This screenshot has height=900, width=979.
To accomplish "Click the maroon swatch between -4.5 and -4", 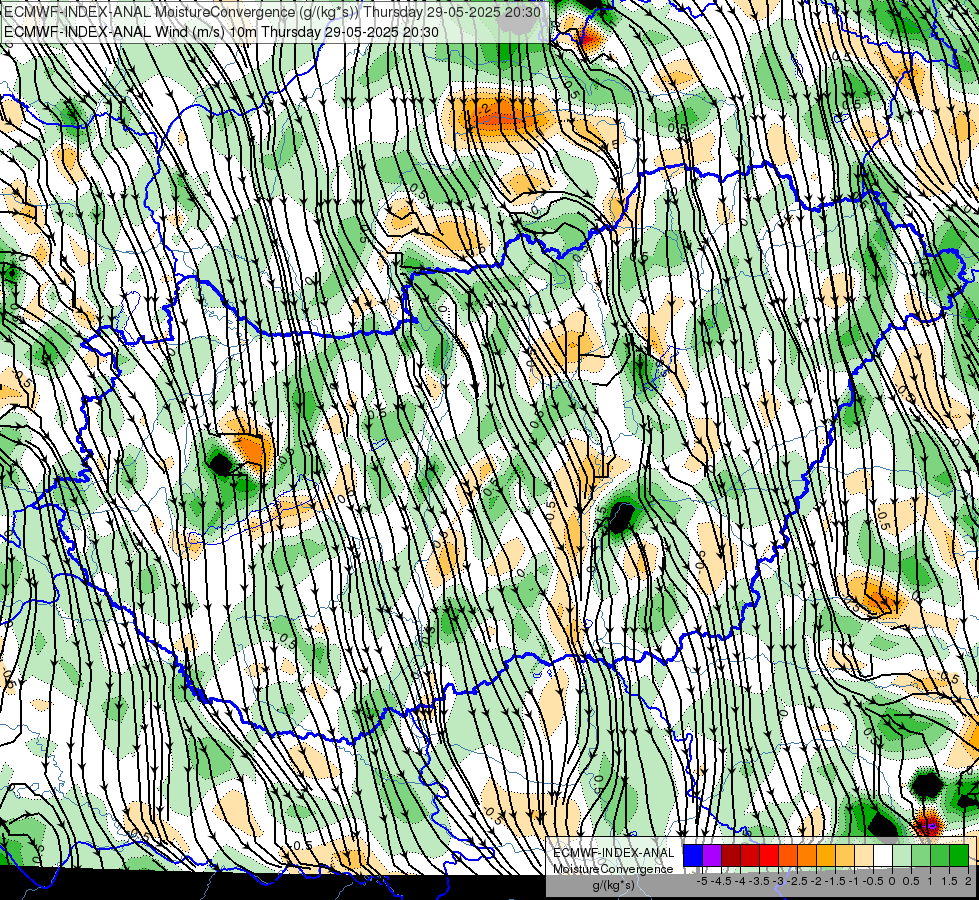I will [731, 856].
